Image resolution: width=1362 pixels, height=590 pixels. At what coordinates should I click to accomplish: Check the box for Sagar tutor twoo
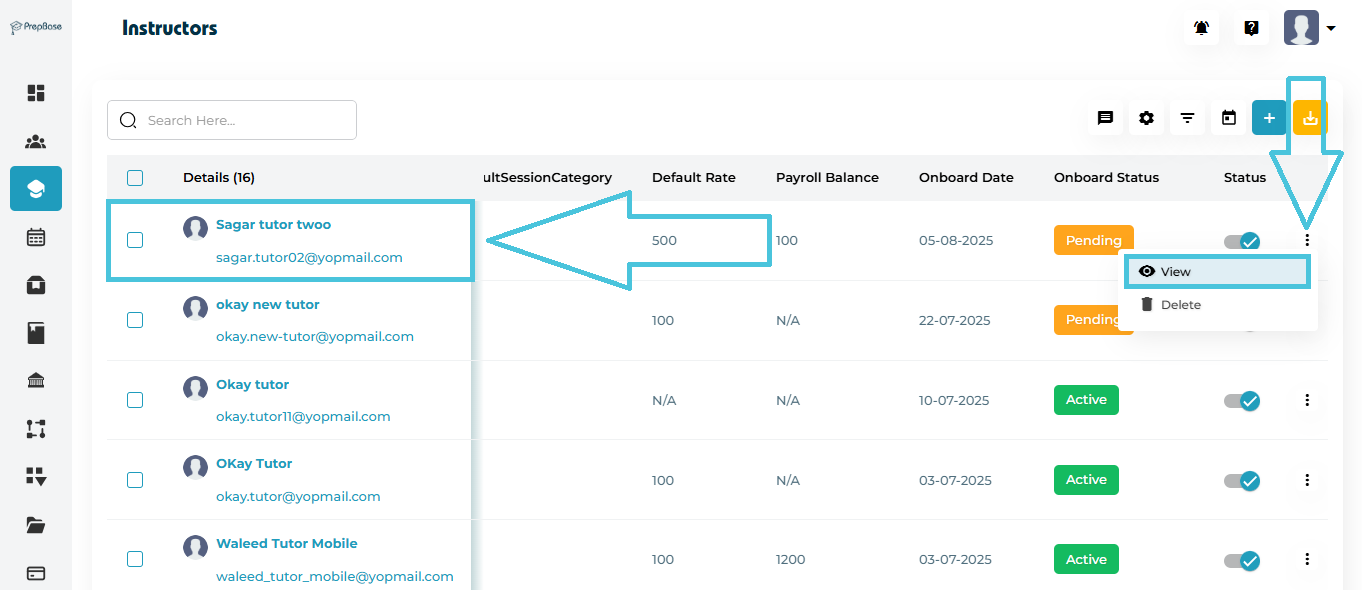coord(135,240)
